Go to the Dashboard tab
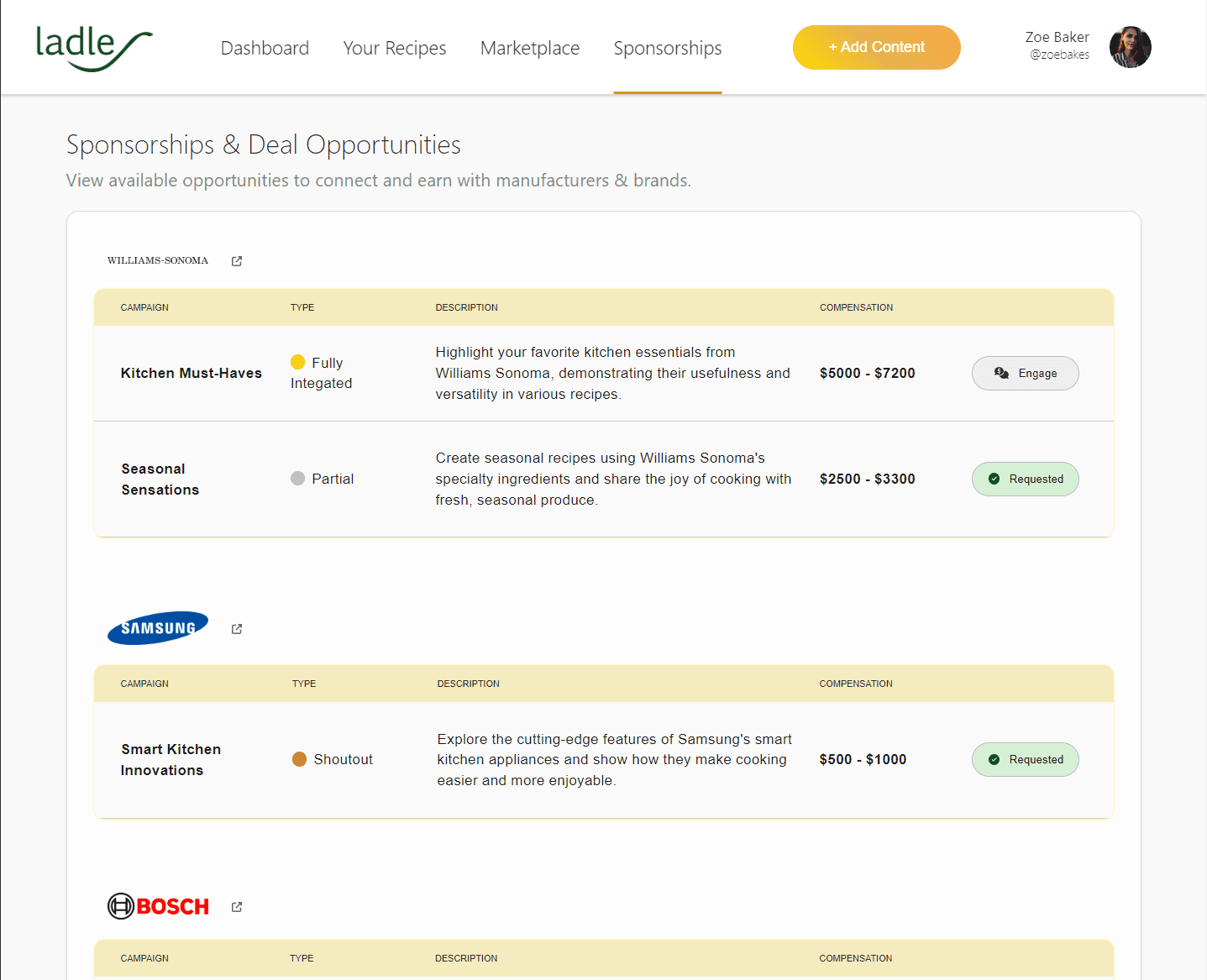Viewport: 1207px width, 980px height. 265,48
